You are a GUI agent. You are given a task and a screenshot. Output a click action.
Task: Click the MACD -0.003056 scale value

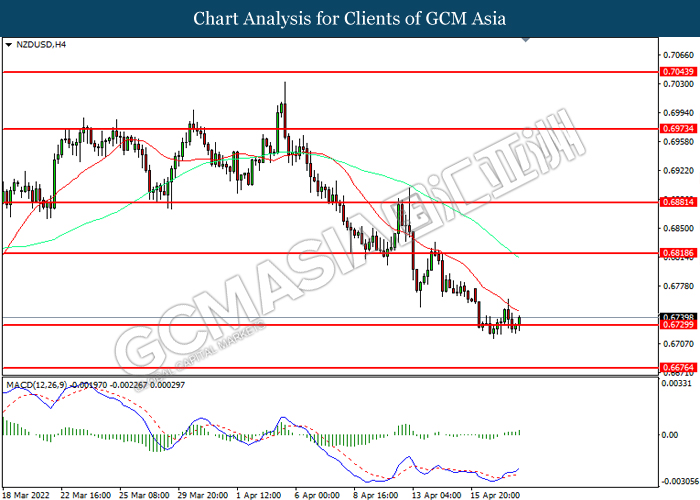(678, 482)
